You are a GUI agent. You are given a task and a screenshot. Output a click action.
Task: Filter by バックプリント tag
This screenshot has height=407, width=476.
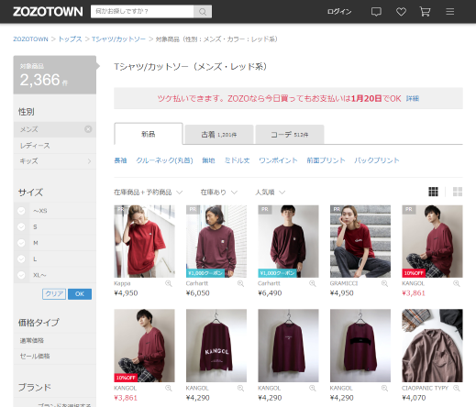(x=377, y=160)
